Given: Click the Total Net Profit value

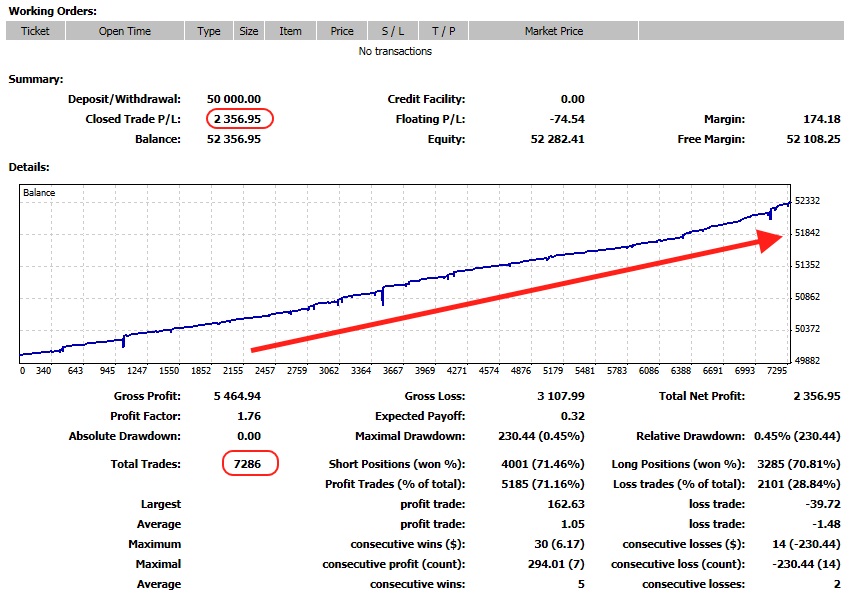Looking at the screenshot, I should coord(818,397).
